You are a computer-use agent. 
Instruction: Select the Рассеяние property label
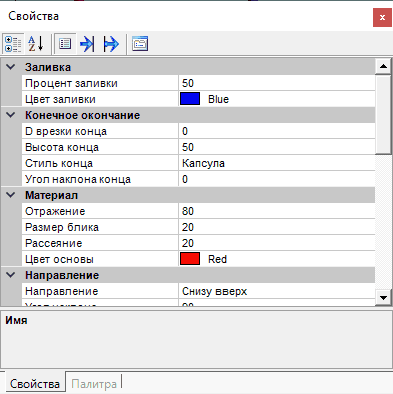pyautogui.click(x=54, y=243)
